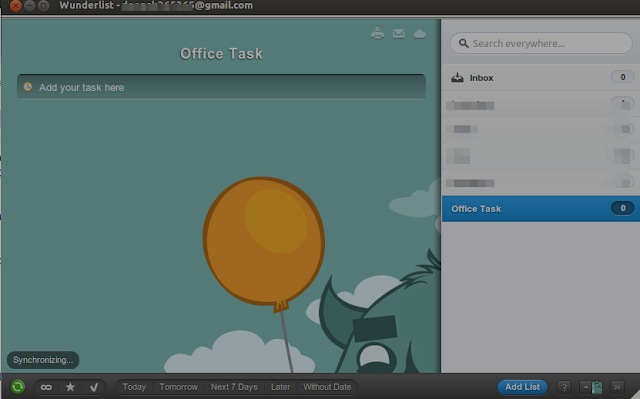The height and width of the screenshot is (399, 640).
Task: Click the Office Task title heading
Action: [x=221, y=53]
